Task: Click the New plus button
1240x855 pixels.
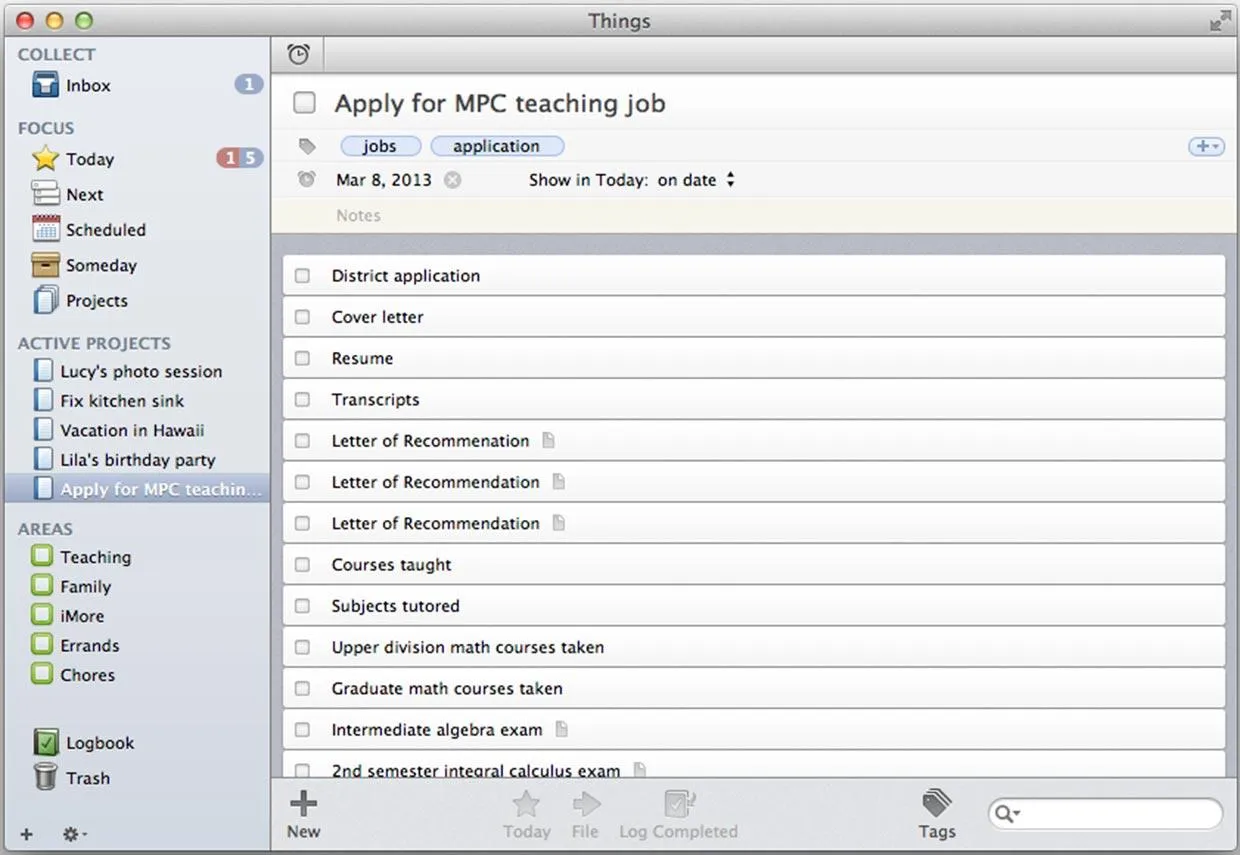Action: point(303,814)
